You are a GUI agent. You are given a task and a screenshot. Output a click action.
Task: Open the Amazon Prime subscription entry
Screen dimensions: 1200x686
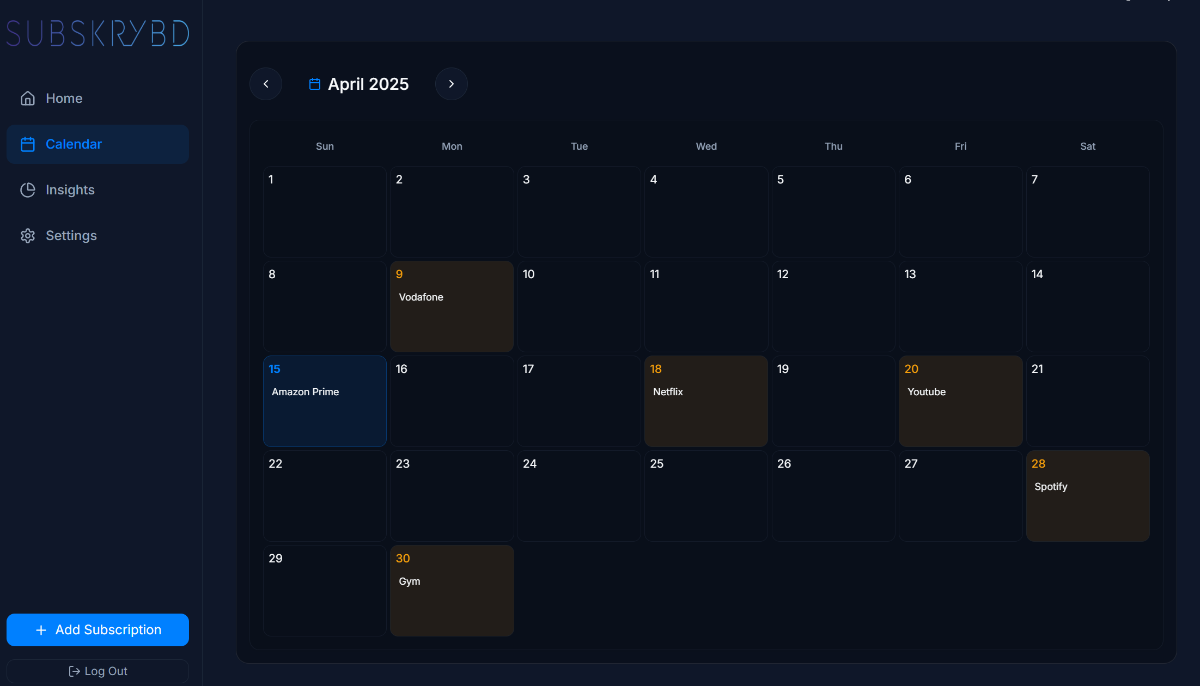coord(305,392)
